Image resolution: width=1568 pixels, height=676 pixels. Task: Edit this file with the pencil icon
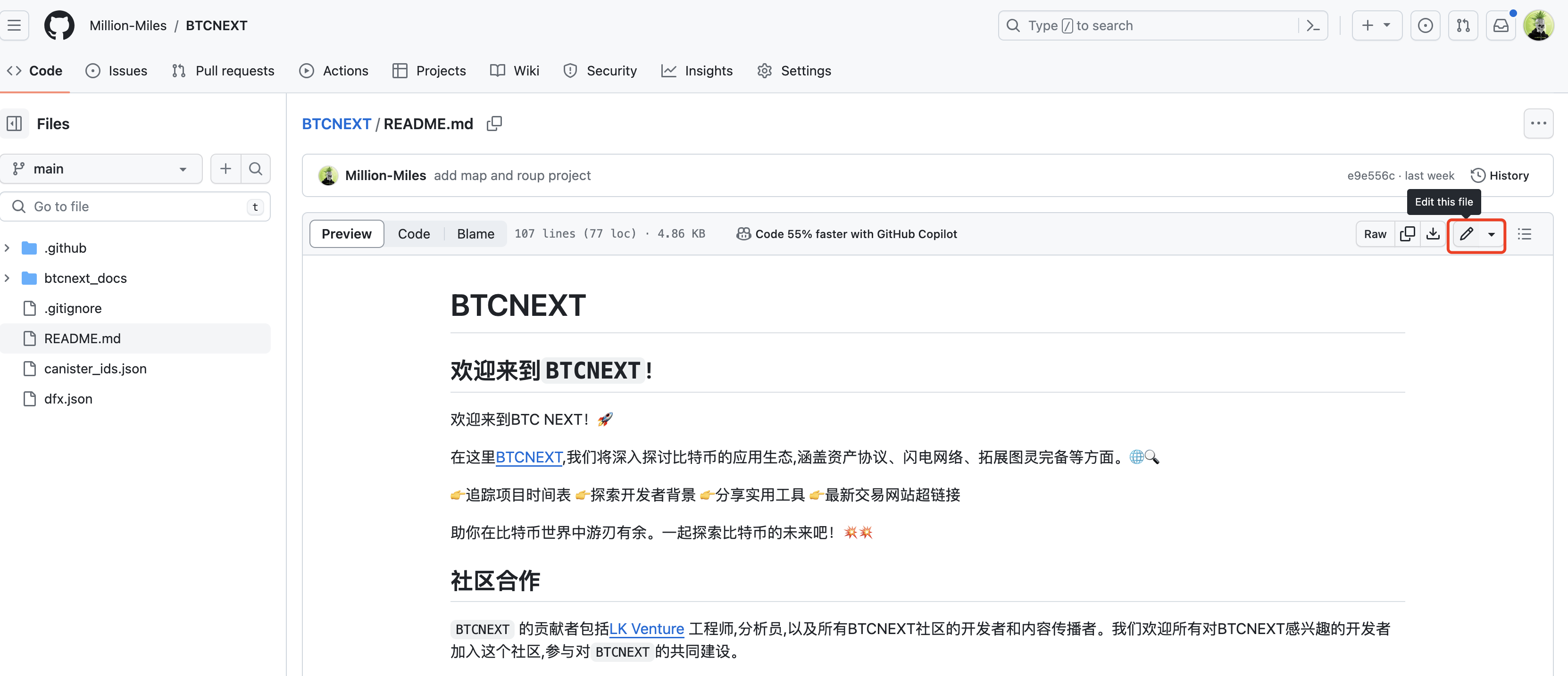1466,234
